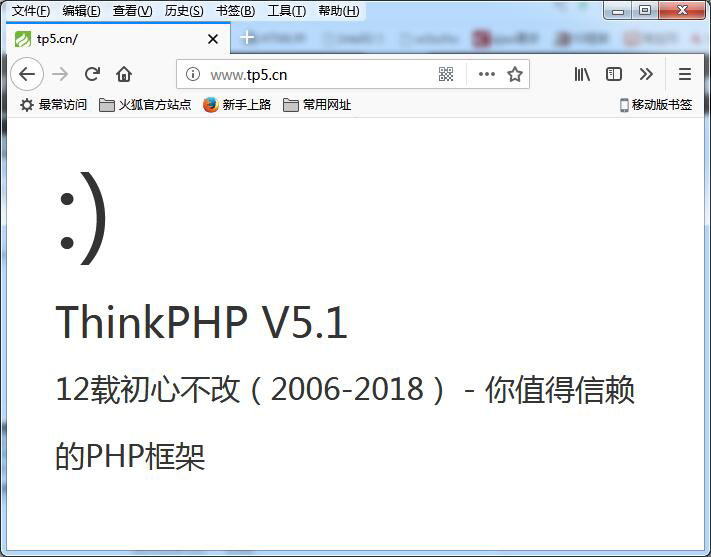
Task: Open the Firefox hamburger menu
Action: tap(685, 74)
